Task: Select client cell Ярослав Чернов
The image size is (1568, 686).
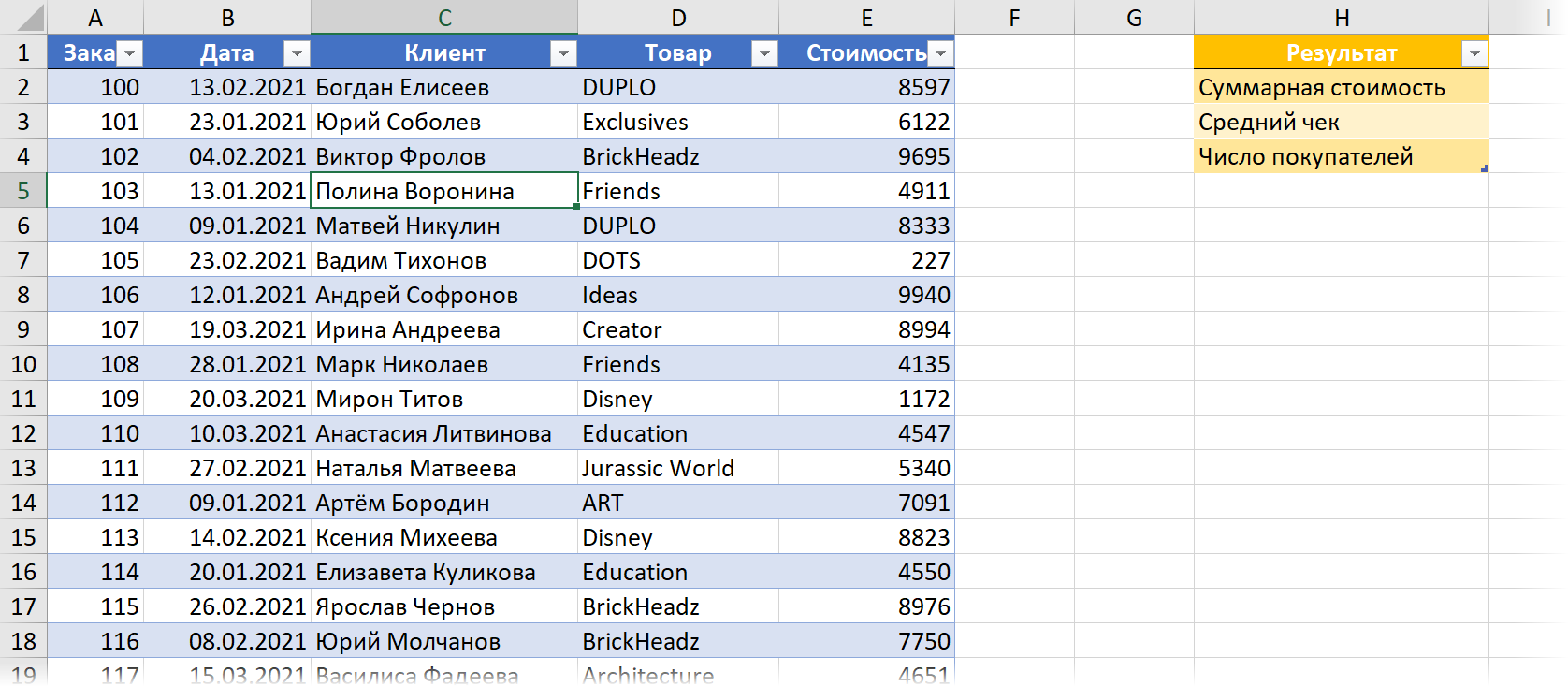Action: (444, 606)
